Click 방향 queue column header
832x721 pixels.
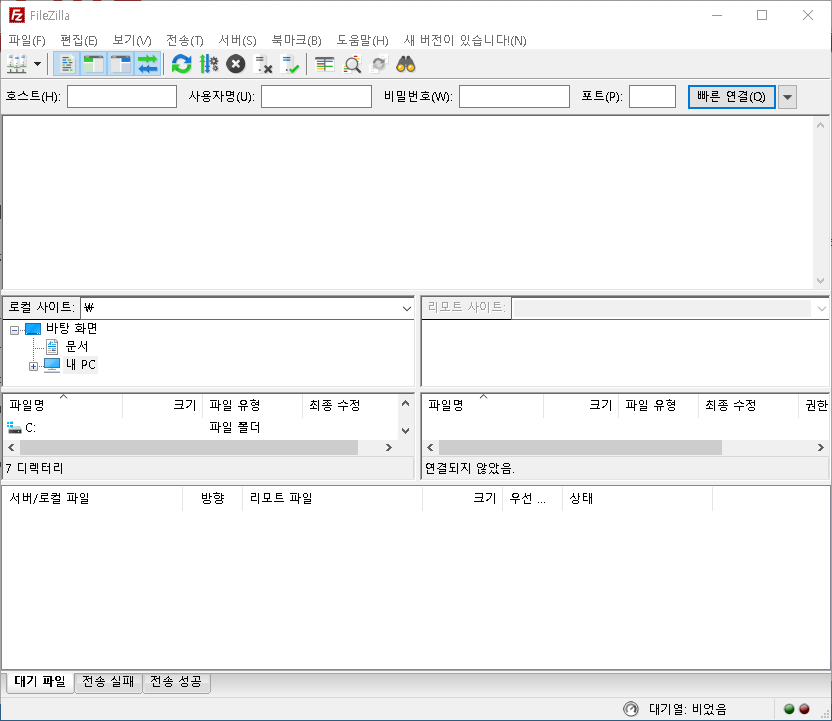tap(212, 498)
